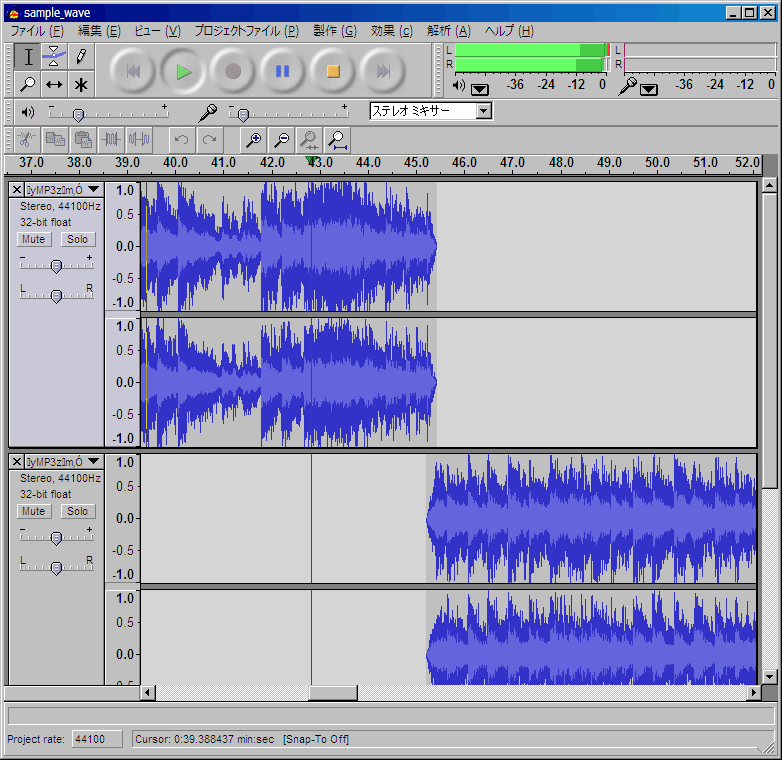
Task: Click the first track's gain slider
Action: coord(56,266)
